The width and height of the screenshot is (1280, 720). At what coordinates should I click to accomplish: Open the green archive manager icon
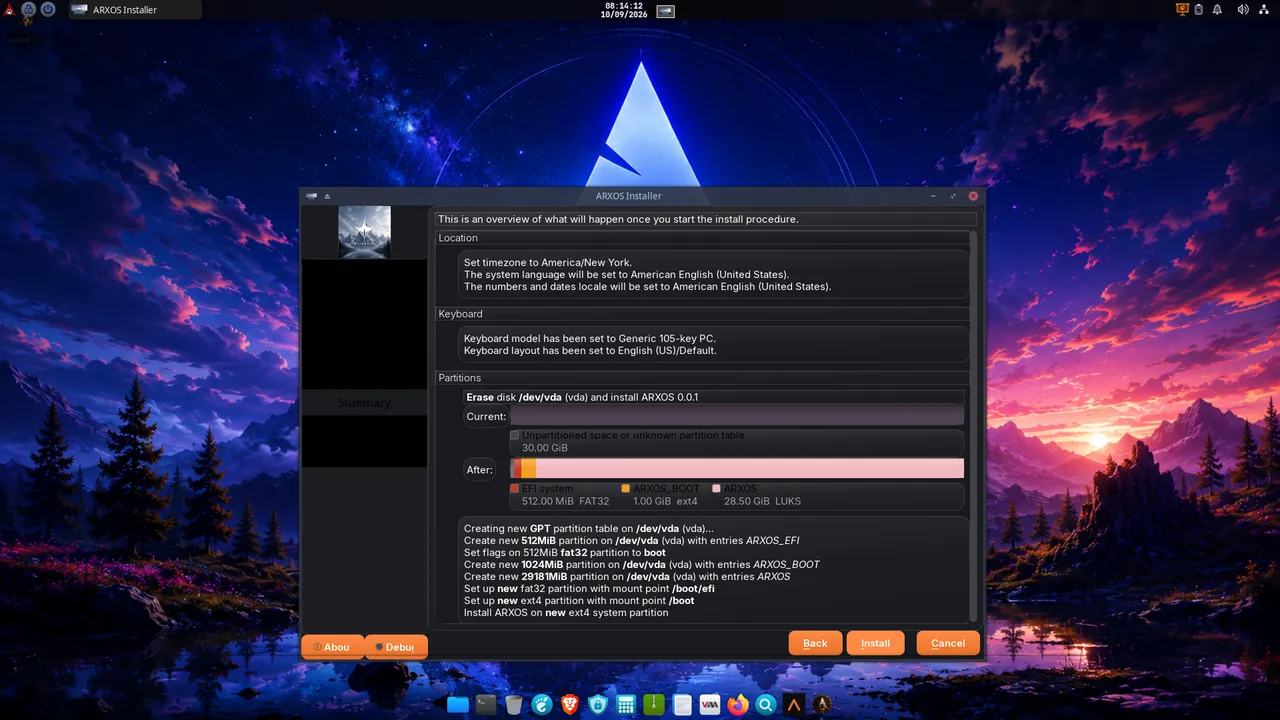(654, 705)
